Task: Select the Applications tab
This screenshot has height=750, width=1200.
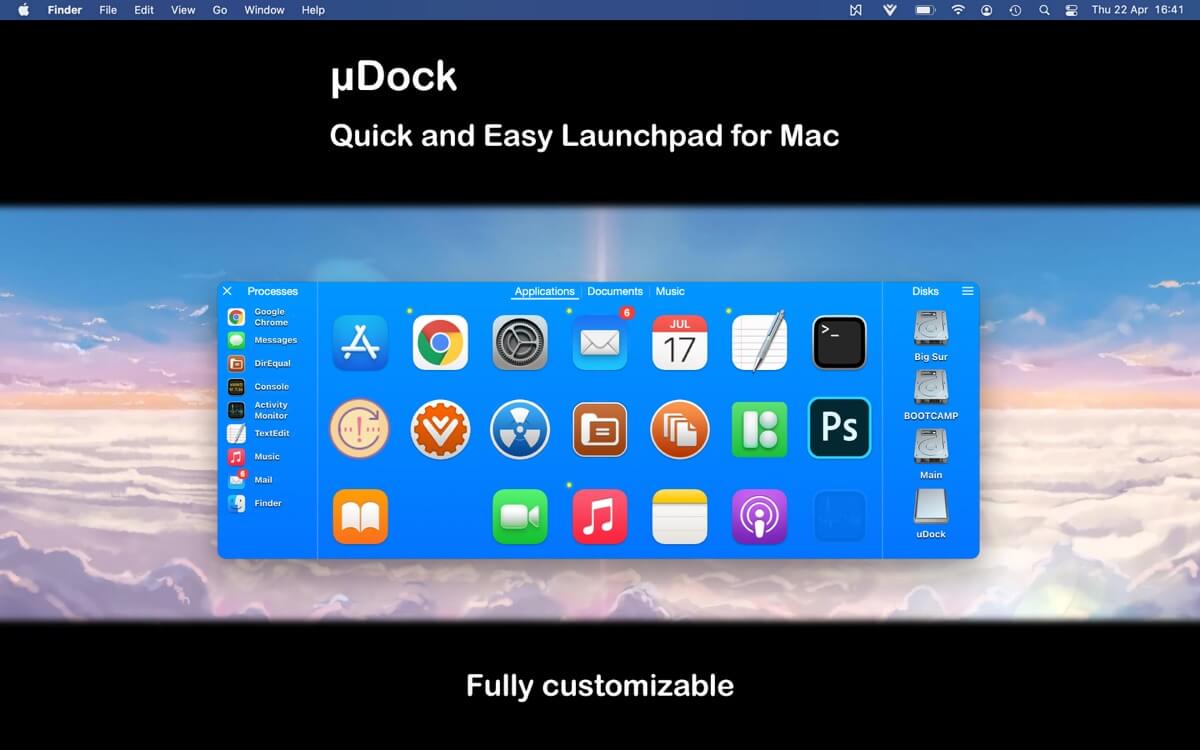Action: [x=545, y=292]
